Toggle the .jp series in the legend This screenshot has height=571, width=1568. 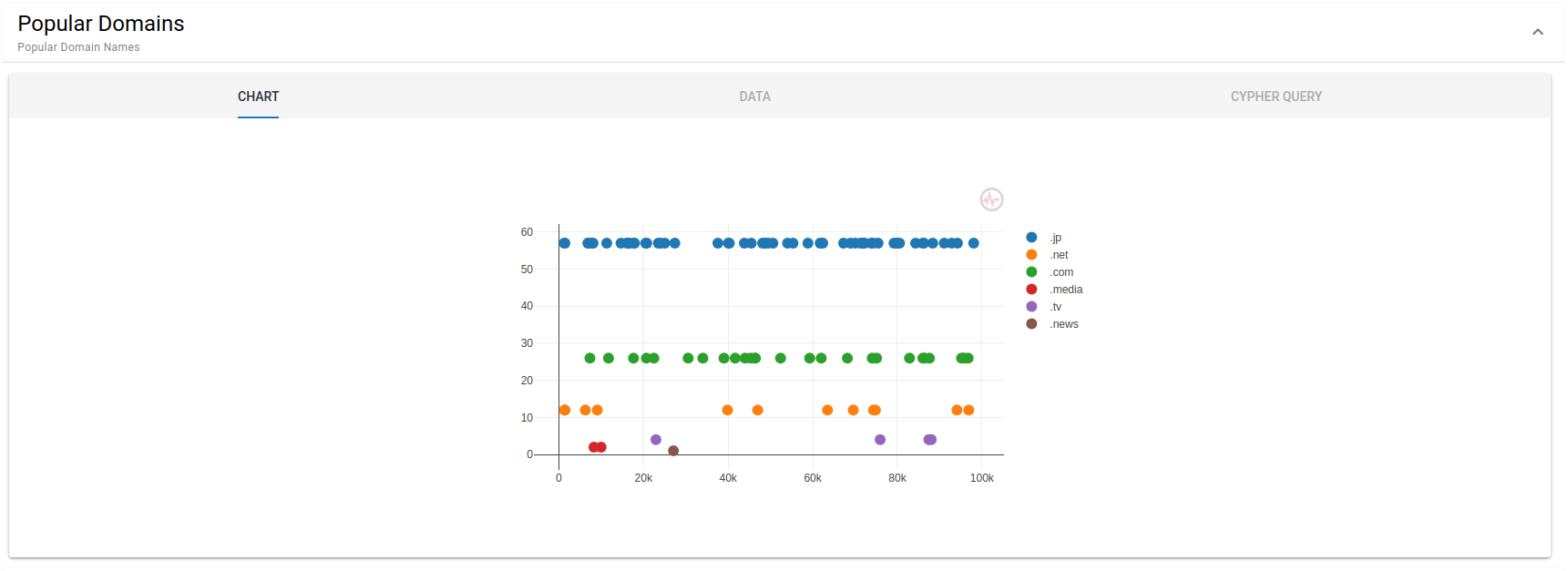pos(1055,238)
